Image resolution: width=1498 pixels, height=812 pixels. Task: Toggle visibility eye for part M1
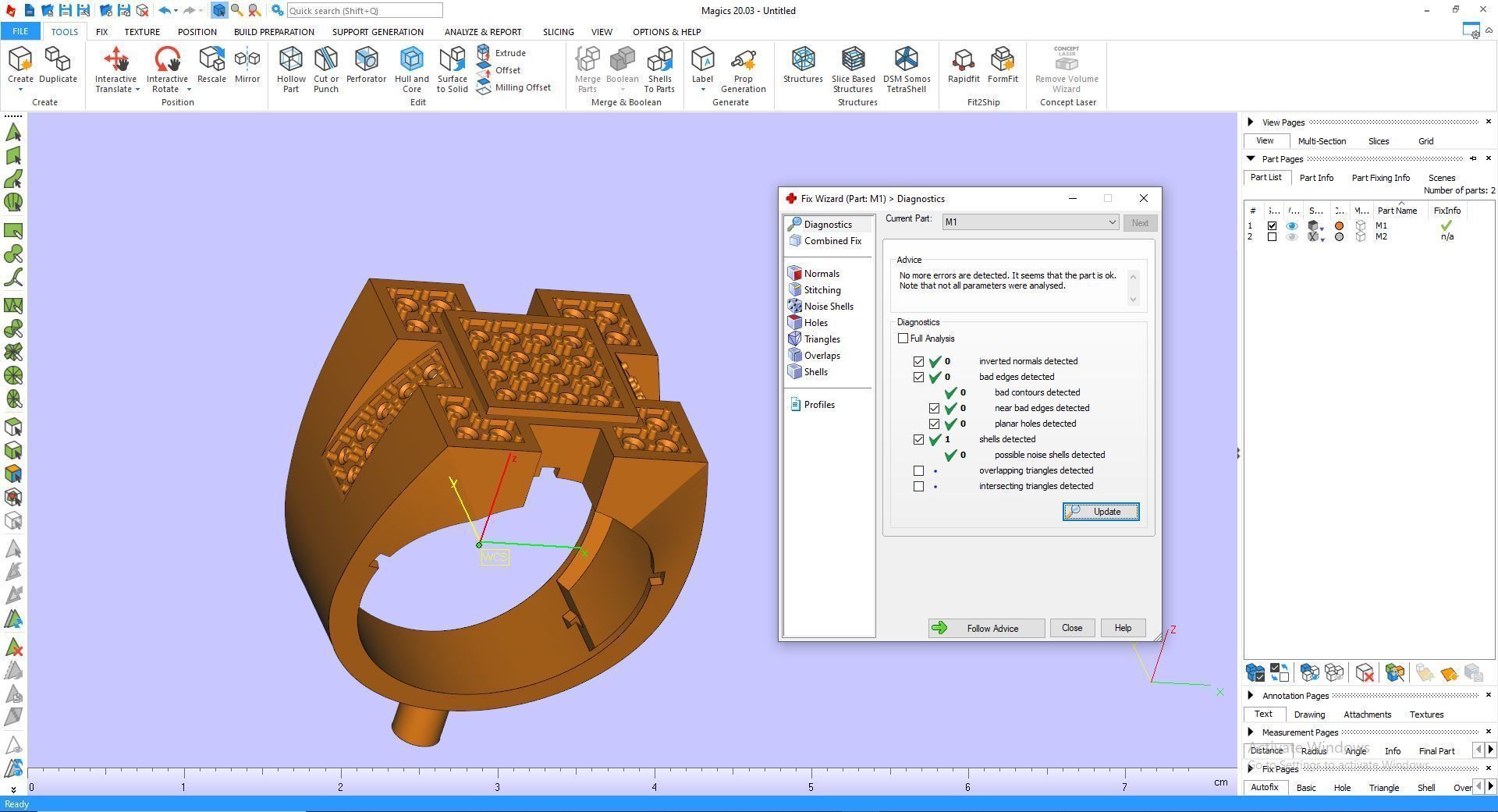click(1292, 226)
